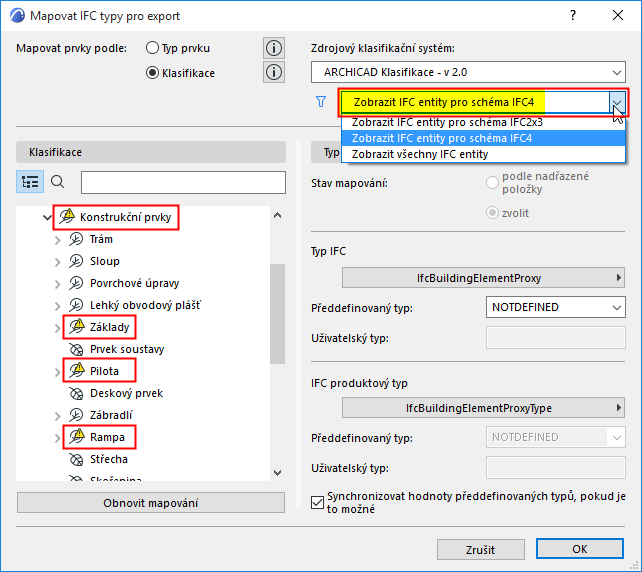This screenshot has height=572, width=642.
Task: Open the disabled Předdefinovaný typ dropdown under IFC produktový typ
Action: [556, 437]
